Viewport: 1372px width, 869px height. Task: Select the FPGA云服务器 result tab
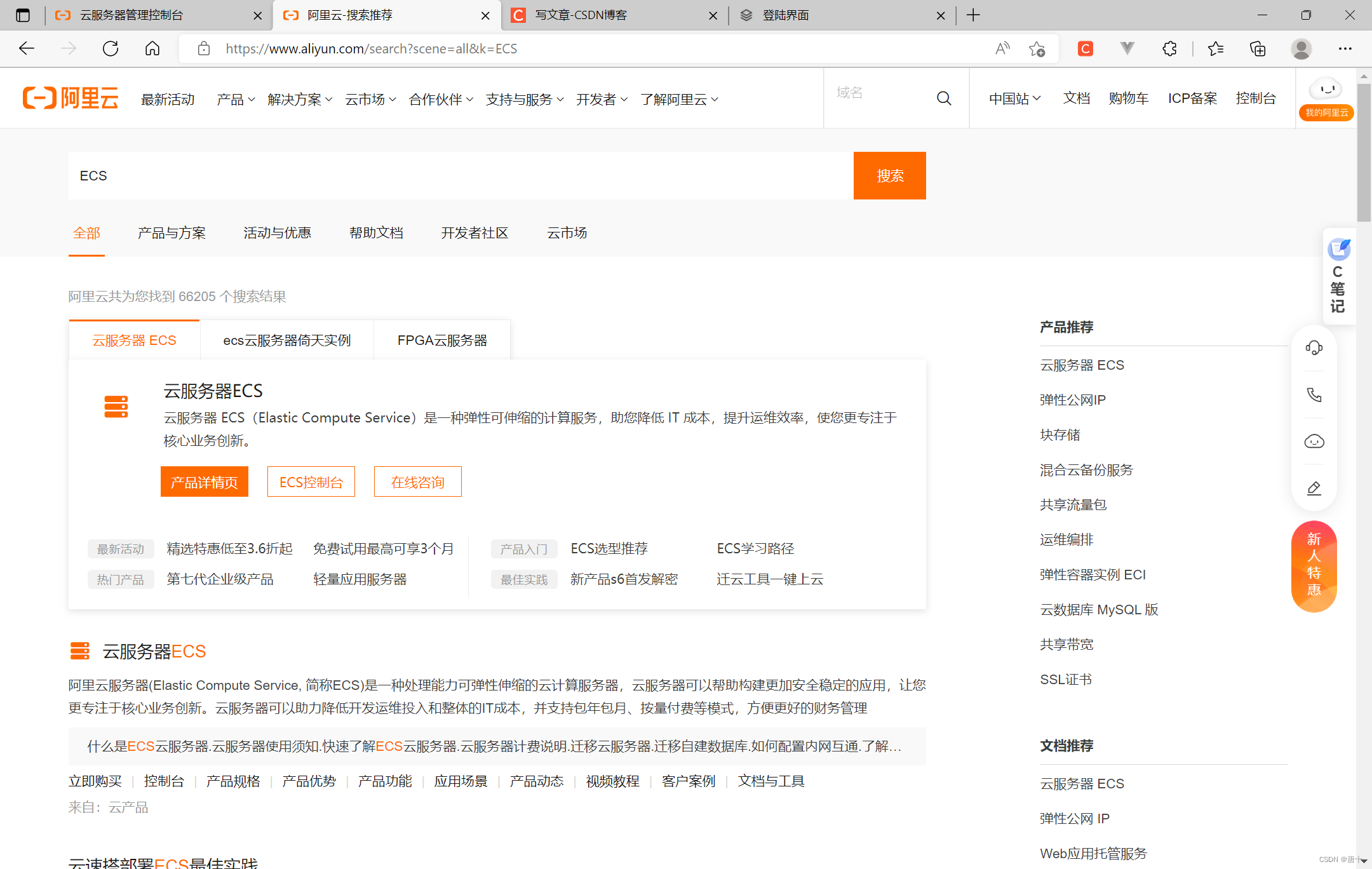(x=442, y=340)
